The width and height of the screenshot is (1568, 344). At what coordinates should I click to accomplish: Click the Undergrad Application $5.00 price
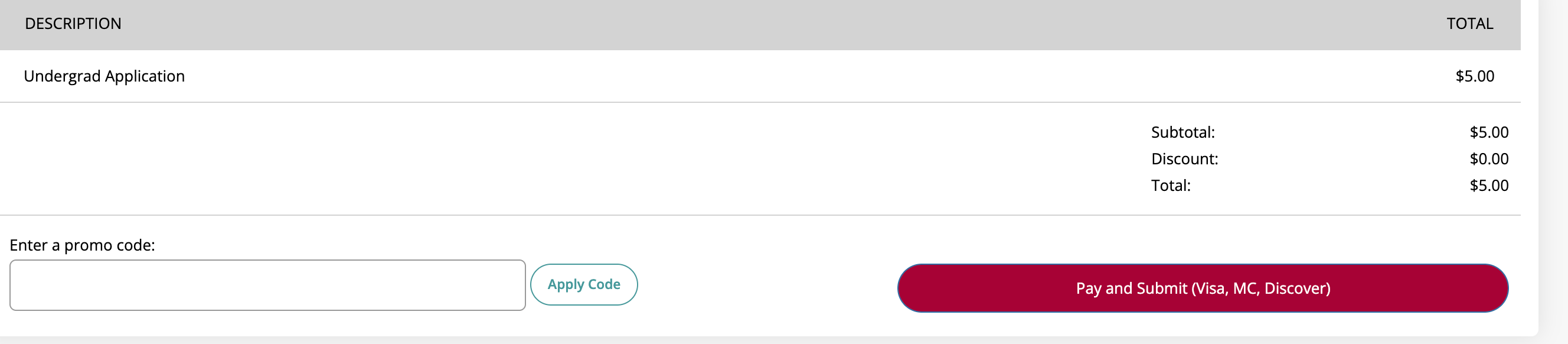pos(1474,76)
